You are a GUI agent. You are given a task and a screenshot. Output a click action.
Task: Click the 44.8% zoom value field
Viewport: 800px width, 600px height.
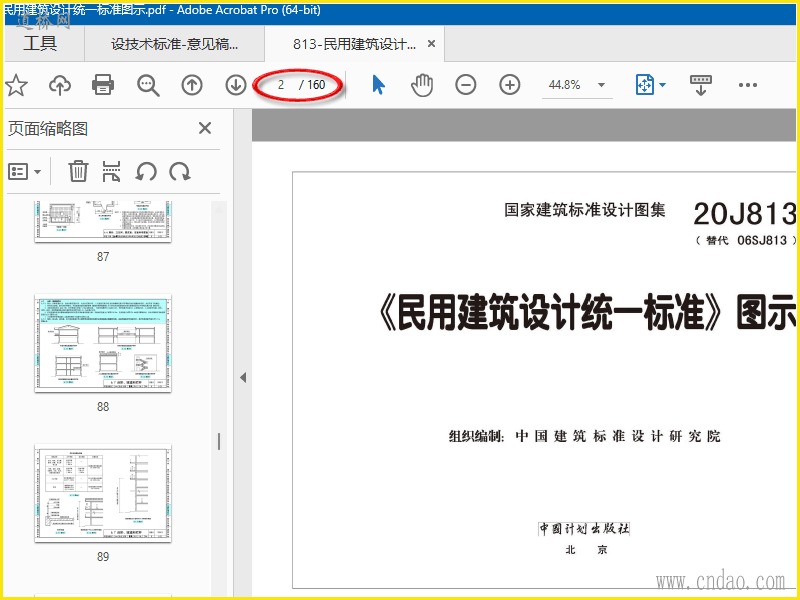[x=565, y=85]
